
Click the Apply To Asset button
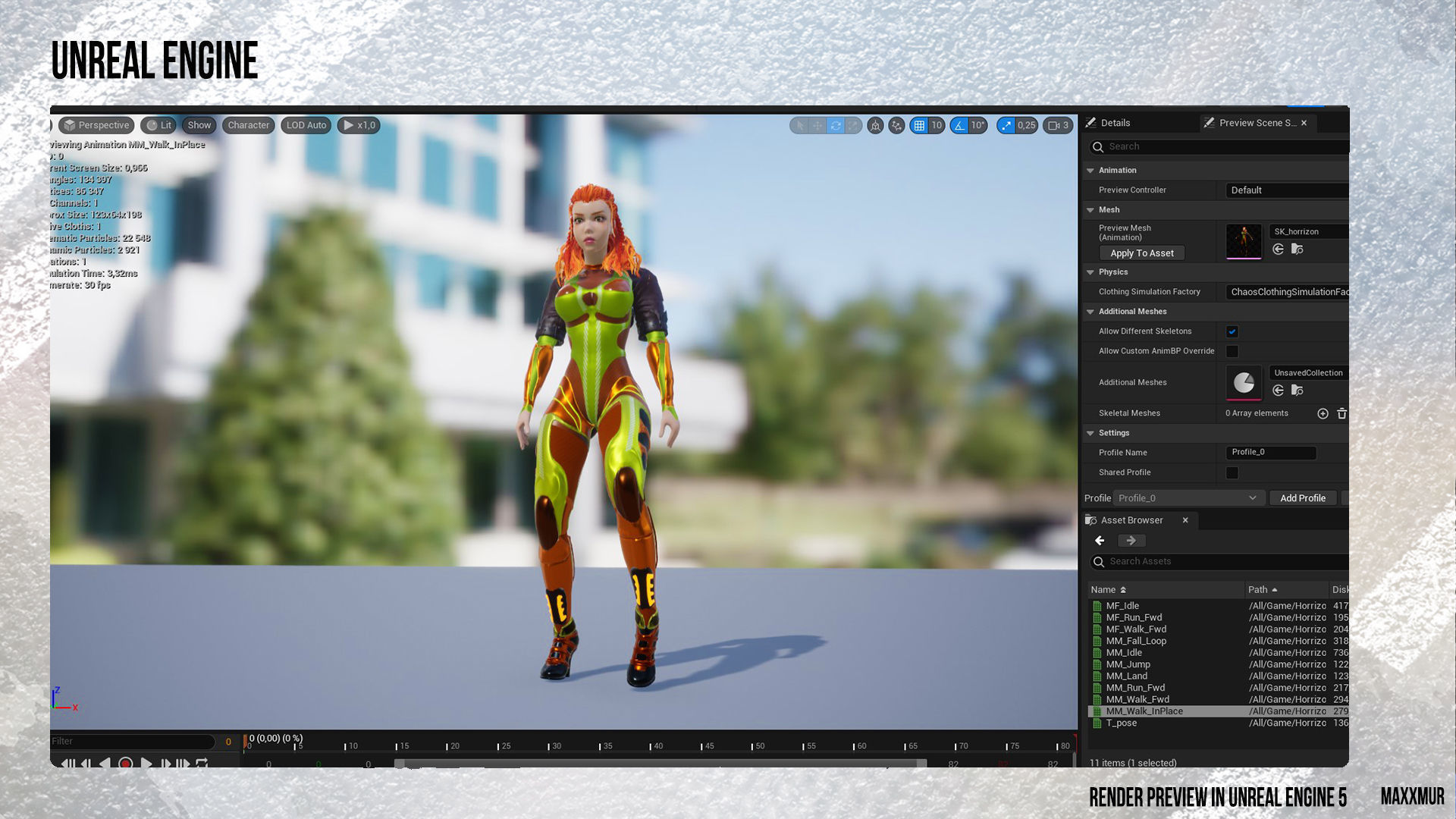pyautogui.click(x=1141, y=253)
